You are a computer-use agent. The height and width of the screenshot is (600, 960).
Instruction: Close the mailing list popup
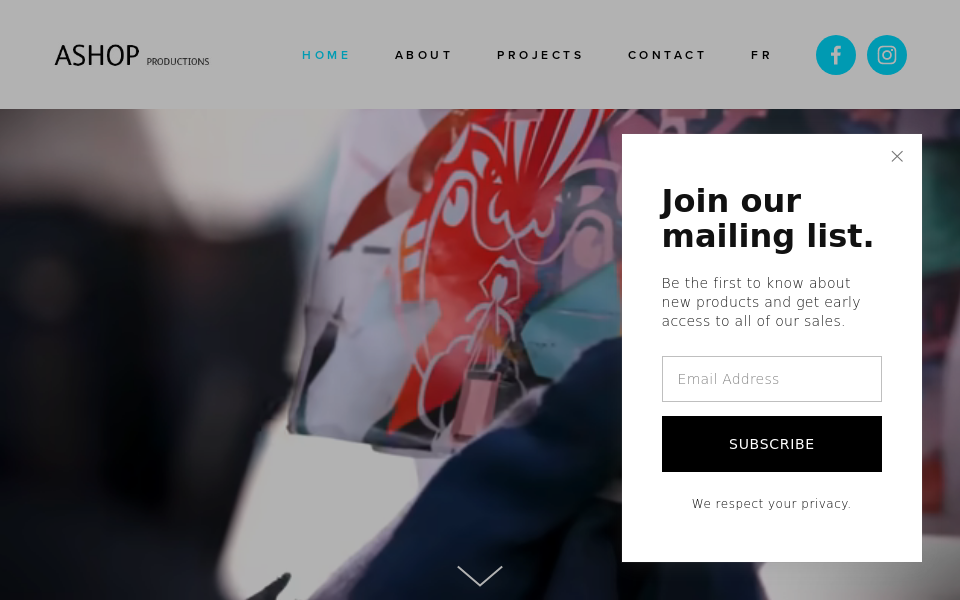click(897, 157)
